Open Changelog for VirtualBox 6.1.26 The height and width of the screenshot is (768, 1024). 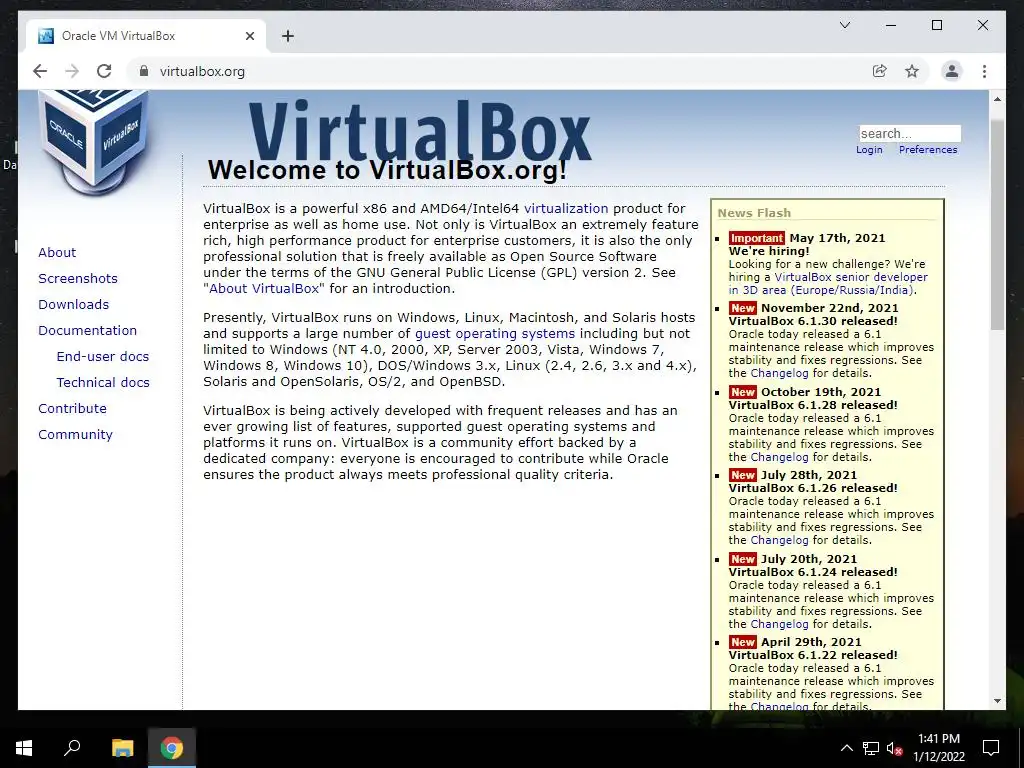point(779,541)
